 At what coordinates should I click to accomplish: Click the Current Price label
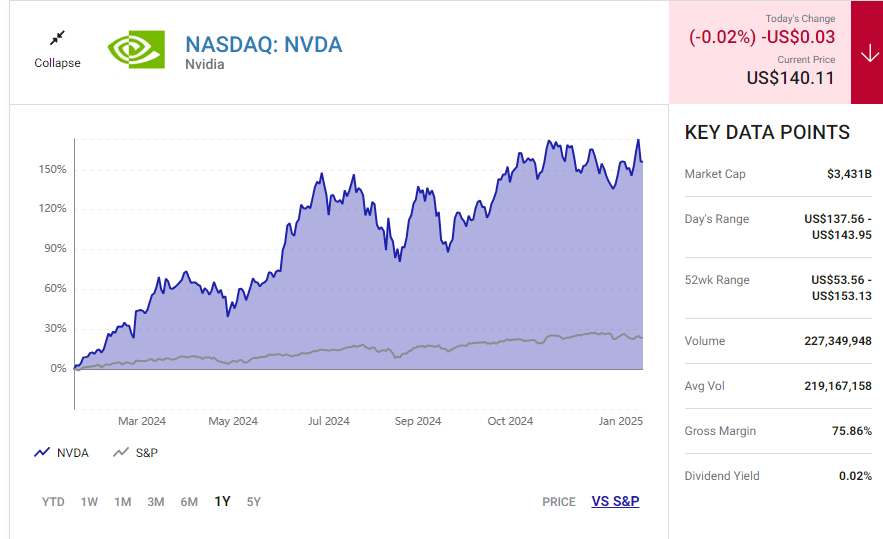point(806,60)
